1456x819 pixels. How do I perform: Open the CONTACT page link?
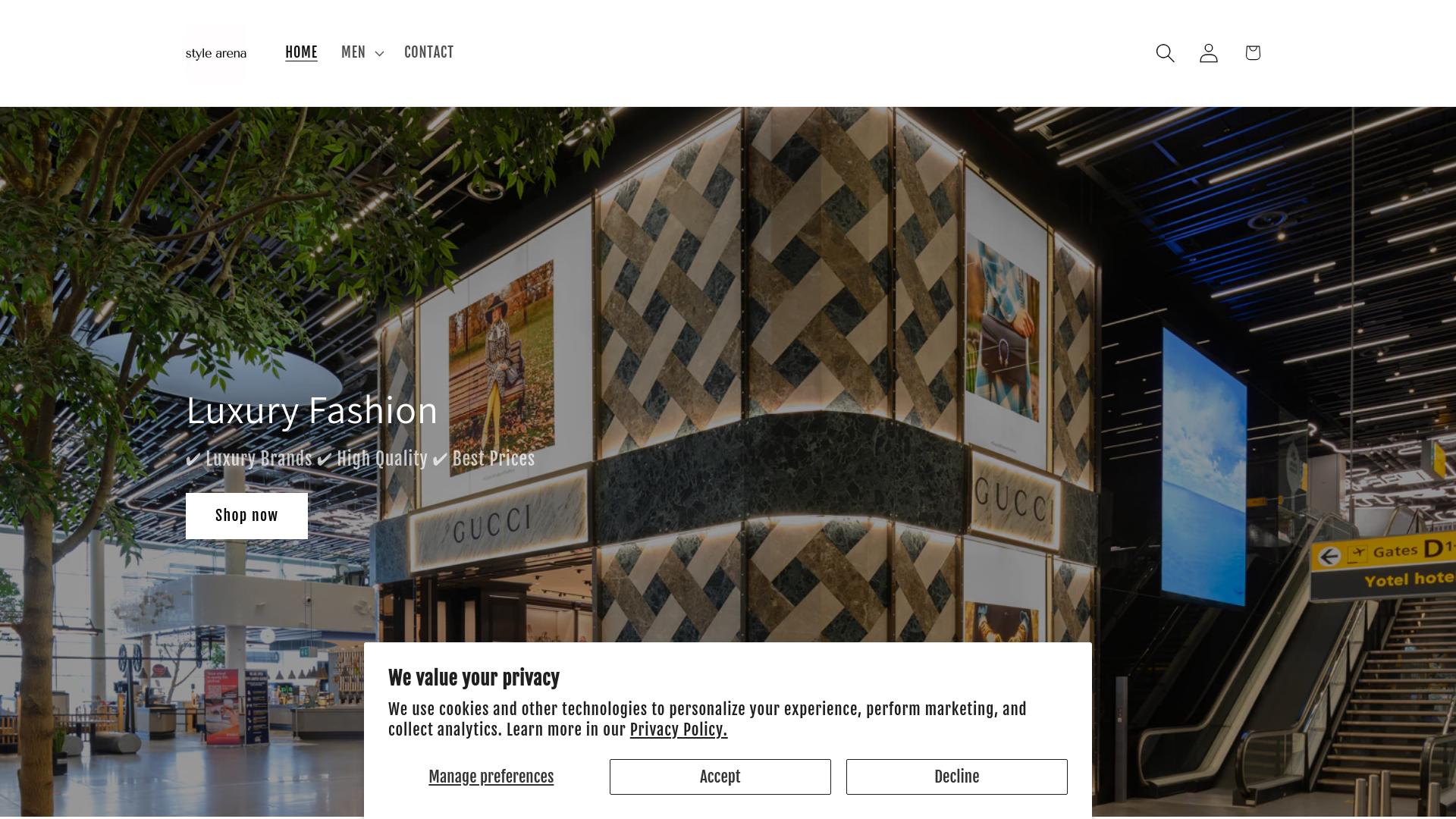[428, 52]
